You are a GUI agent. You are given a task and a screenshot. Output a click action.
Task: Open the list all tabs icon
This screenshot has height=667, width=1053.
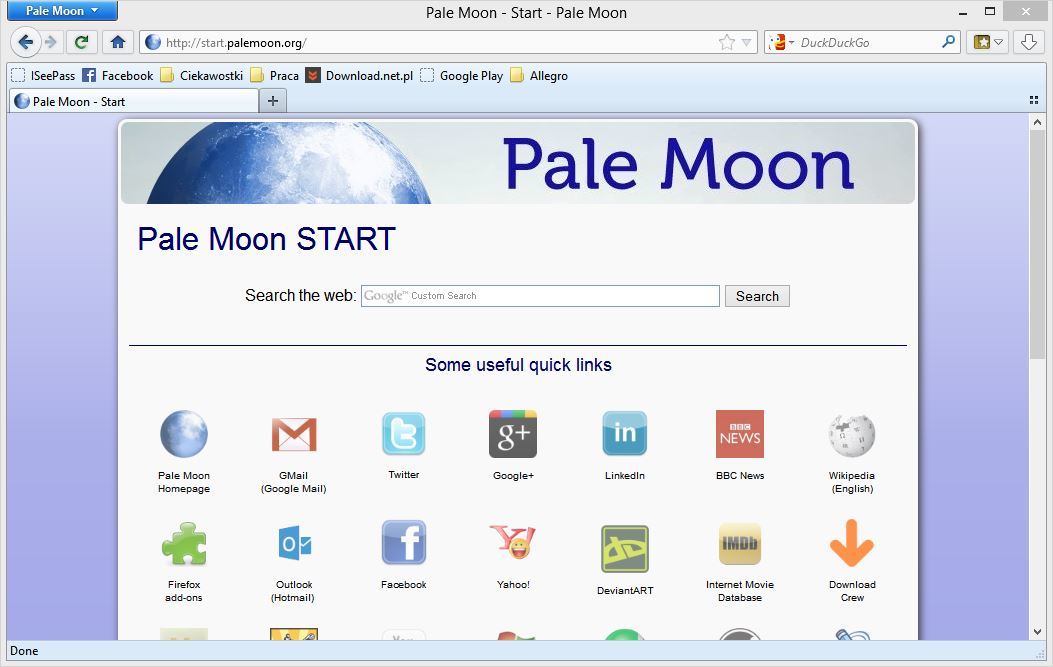coord(1034,100)
